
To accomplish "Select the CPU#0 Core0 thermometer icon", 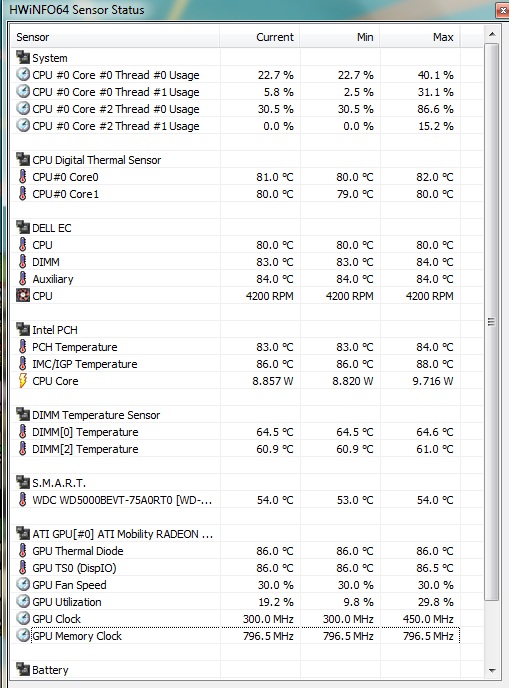I will [x=23, y=177].
